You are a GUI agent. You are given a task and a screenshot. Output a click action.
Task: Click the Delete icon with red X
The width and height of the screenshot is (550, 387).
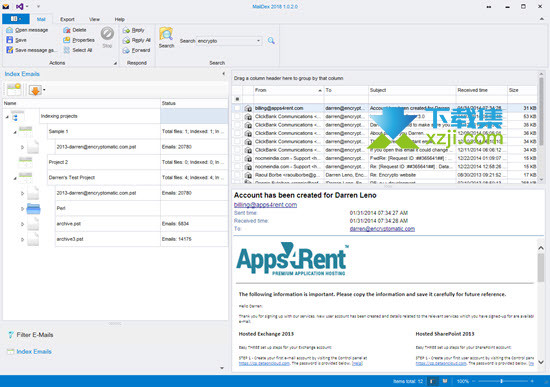67,30
